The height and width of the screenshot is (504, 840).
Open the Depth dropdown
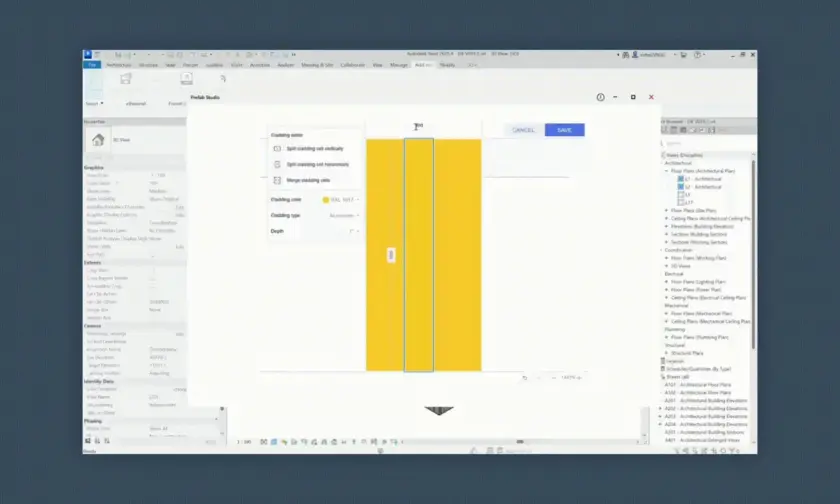[354, 231]
